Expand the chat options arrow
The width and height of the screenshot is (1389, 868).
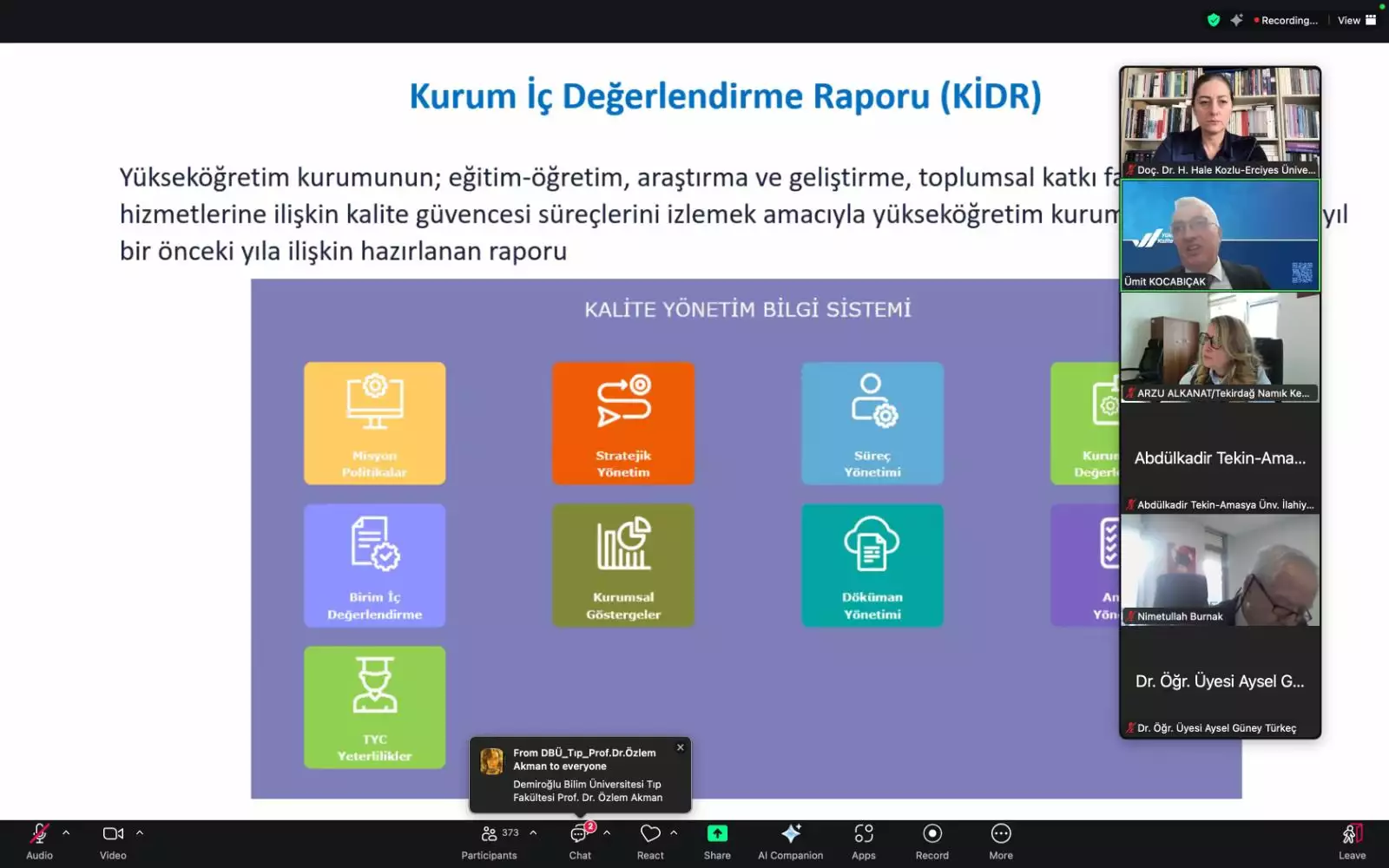click(607, 832)
